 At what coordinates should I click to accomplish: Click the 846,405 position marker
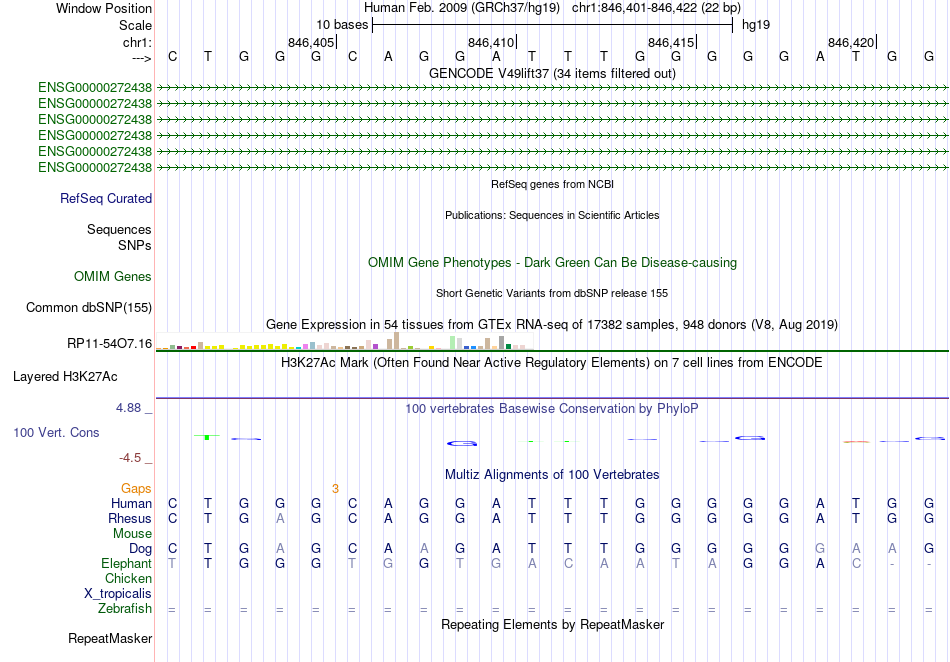[311, 42]
